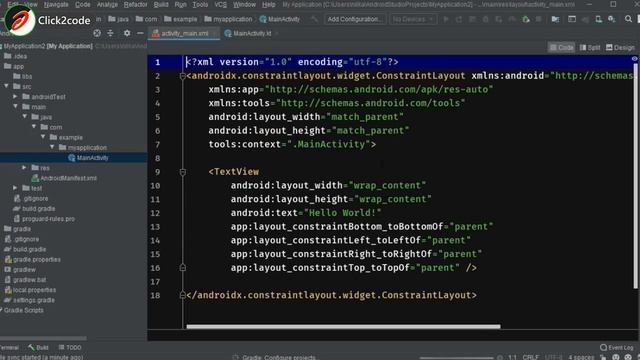
Task: Click the CRLF line separator in status bar
Action: tap(531, 357)
